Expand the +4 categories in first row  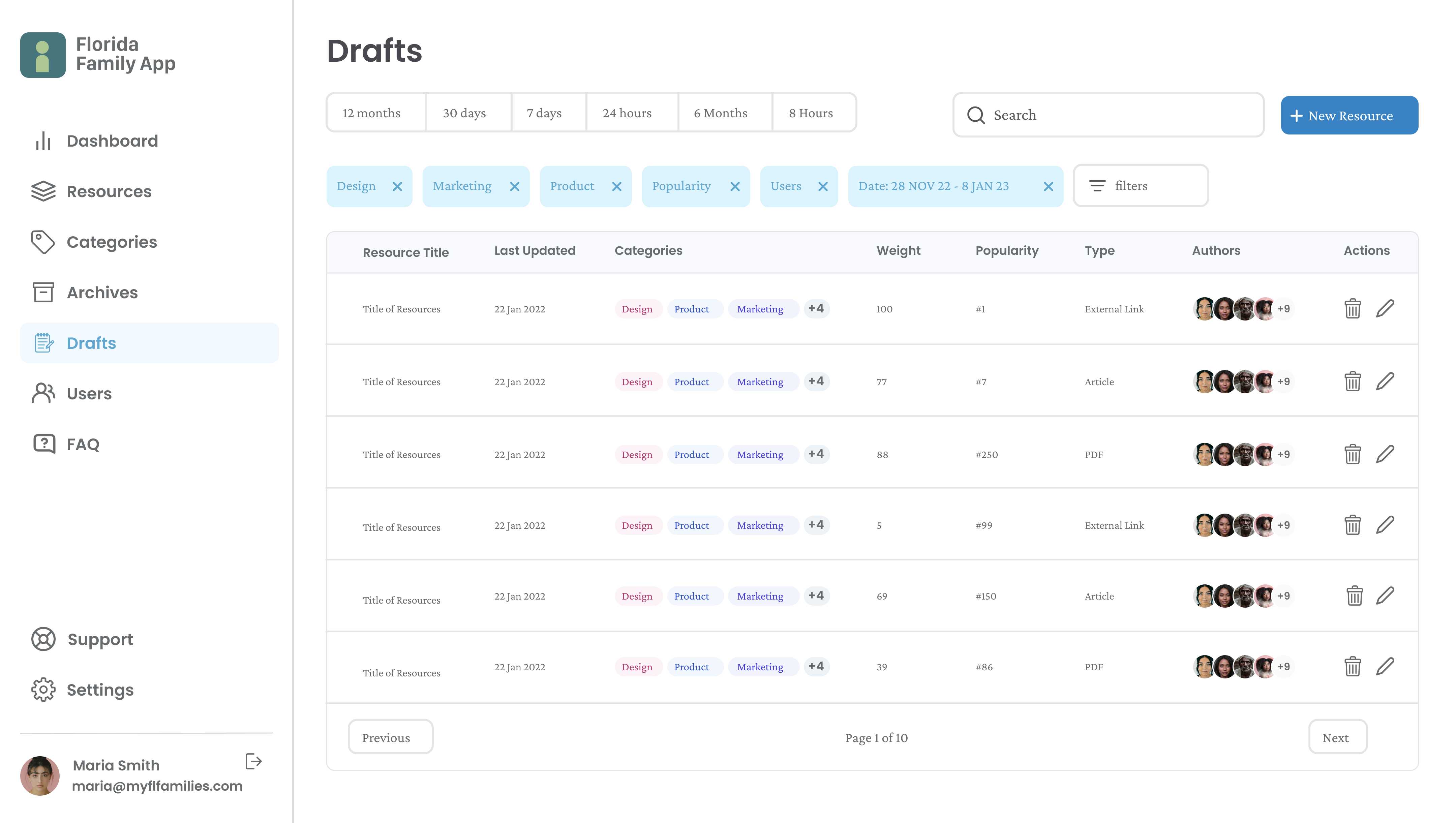click(x=816, y=308)
